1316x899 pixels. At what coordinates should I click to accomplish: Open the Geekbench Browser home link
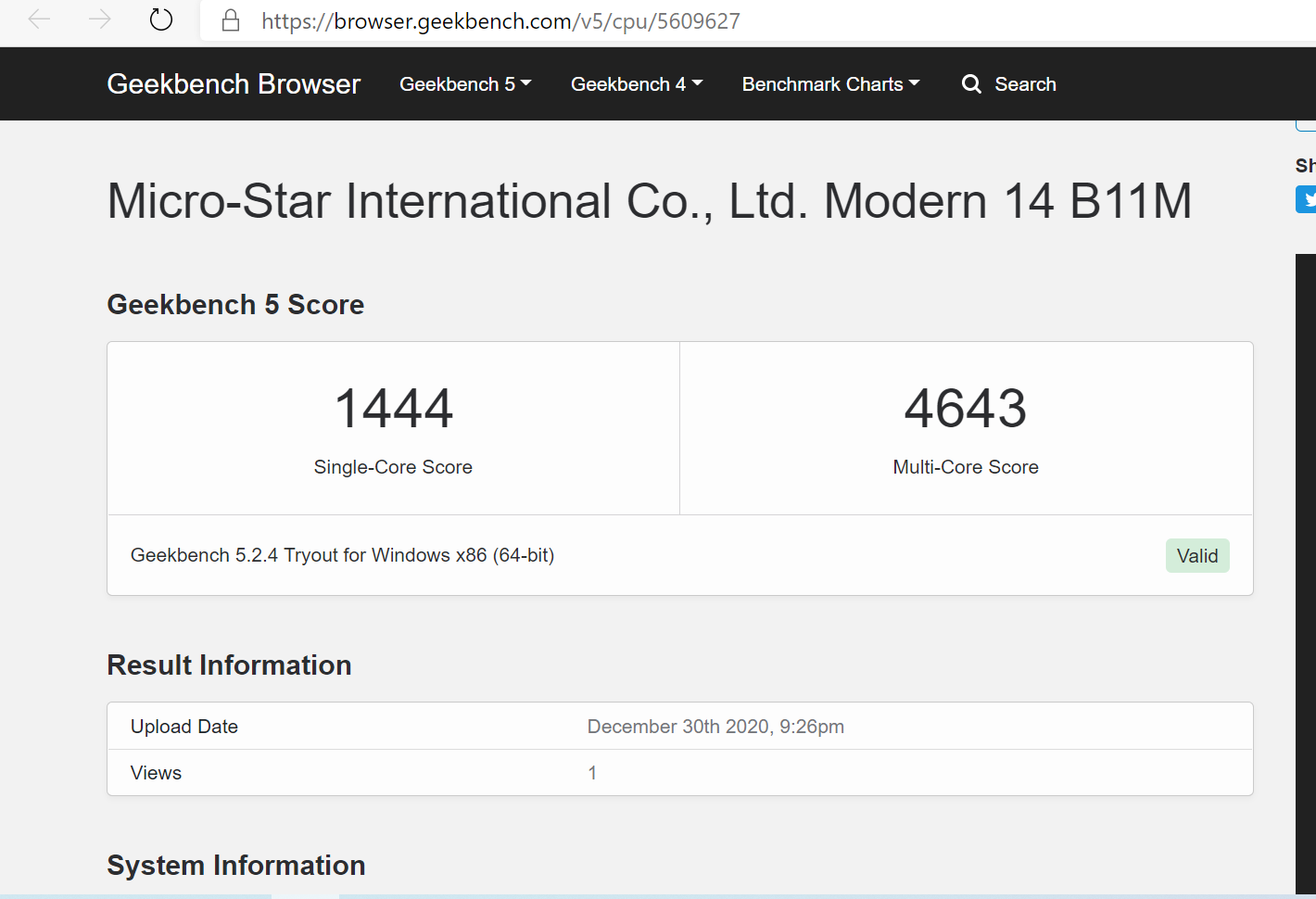pos(234,84)
